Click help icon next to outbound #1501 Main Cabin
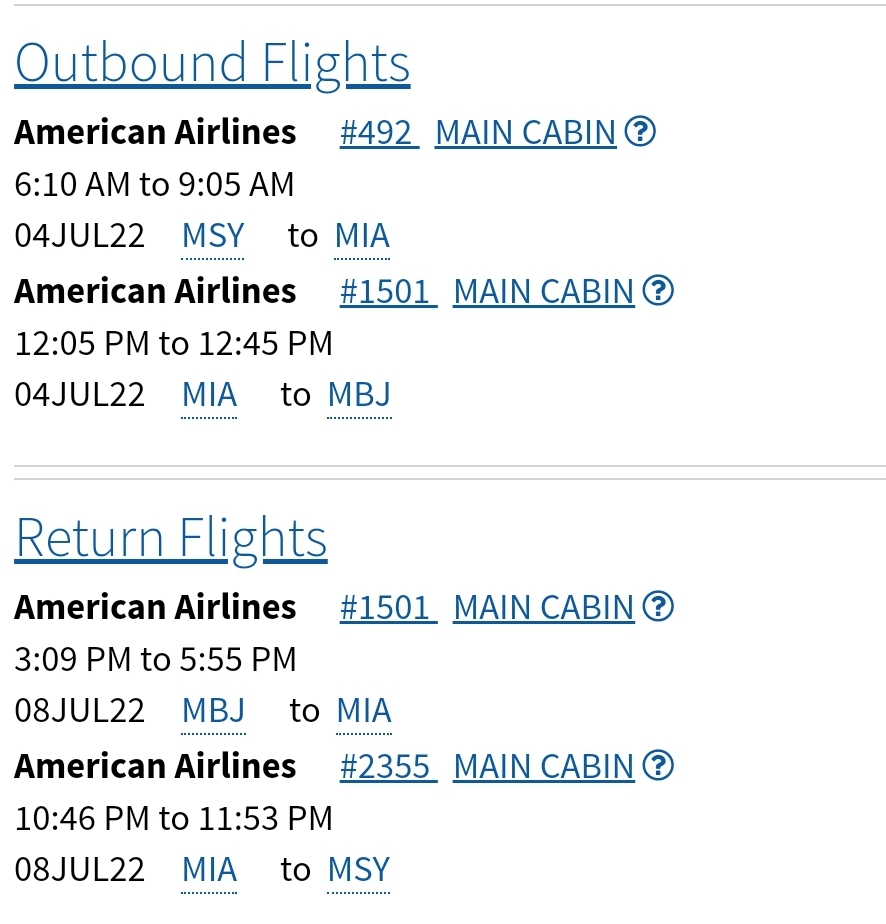Viewport: 886px width, 924px height. coord(658,290)
